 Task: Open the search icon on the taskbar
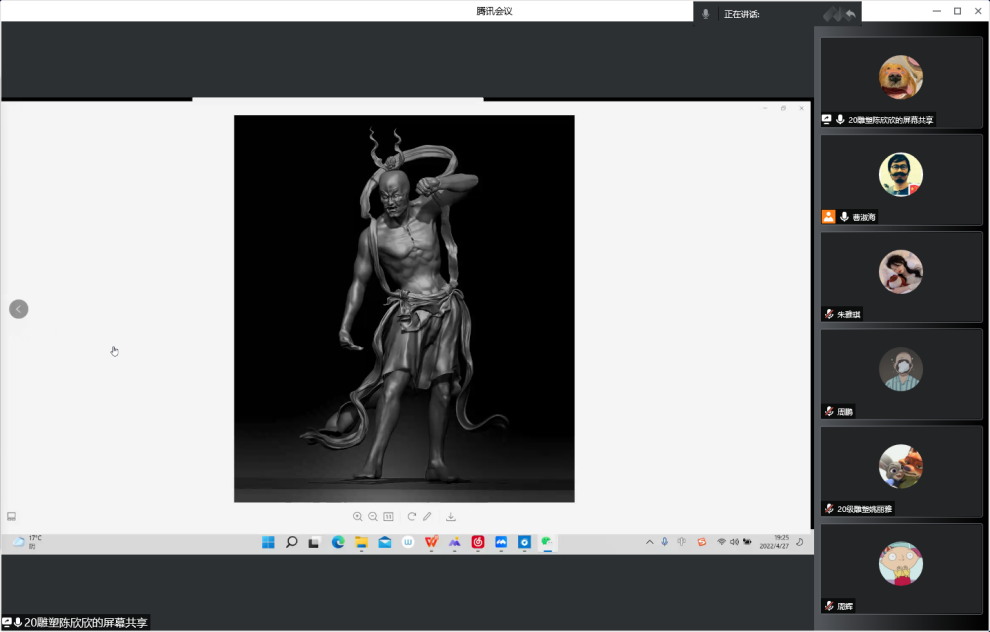point(291,542)
